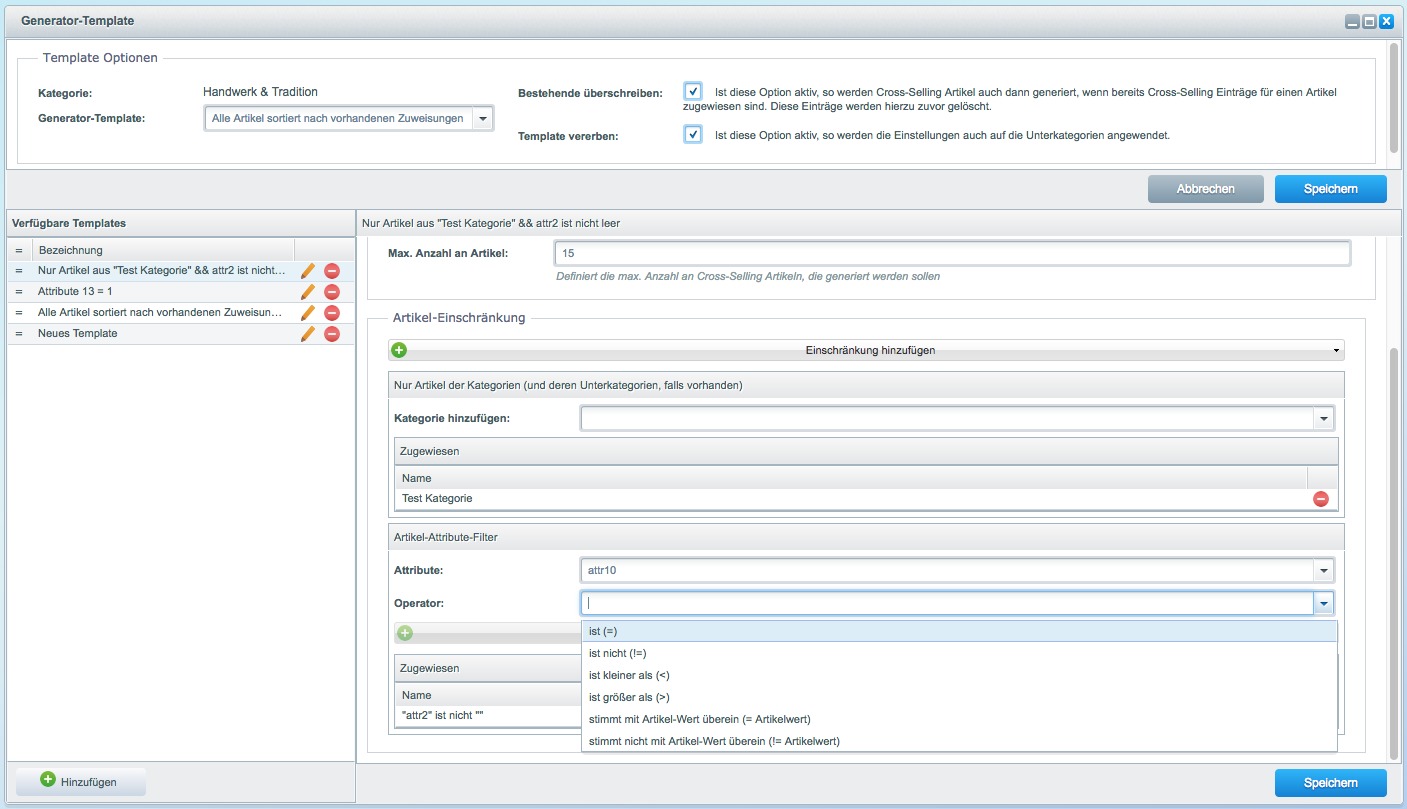Expand the 'Einschränkung hinzufügen' menu arrow
Screen dimensions: 1407x809
(1337, 351)
